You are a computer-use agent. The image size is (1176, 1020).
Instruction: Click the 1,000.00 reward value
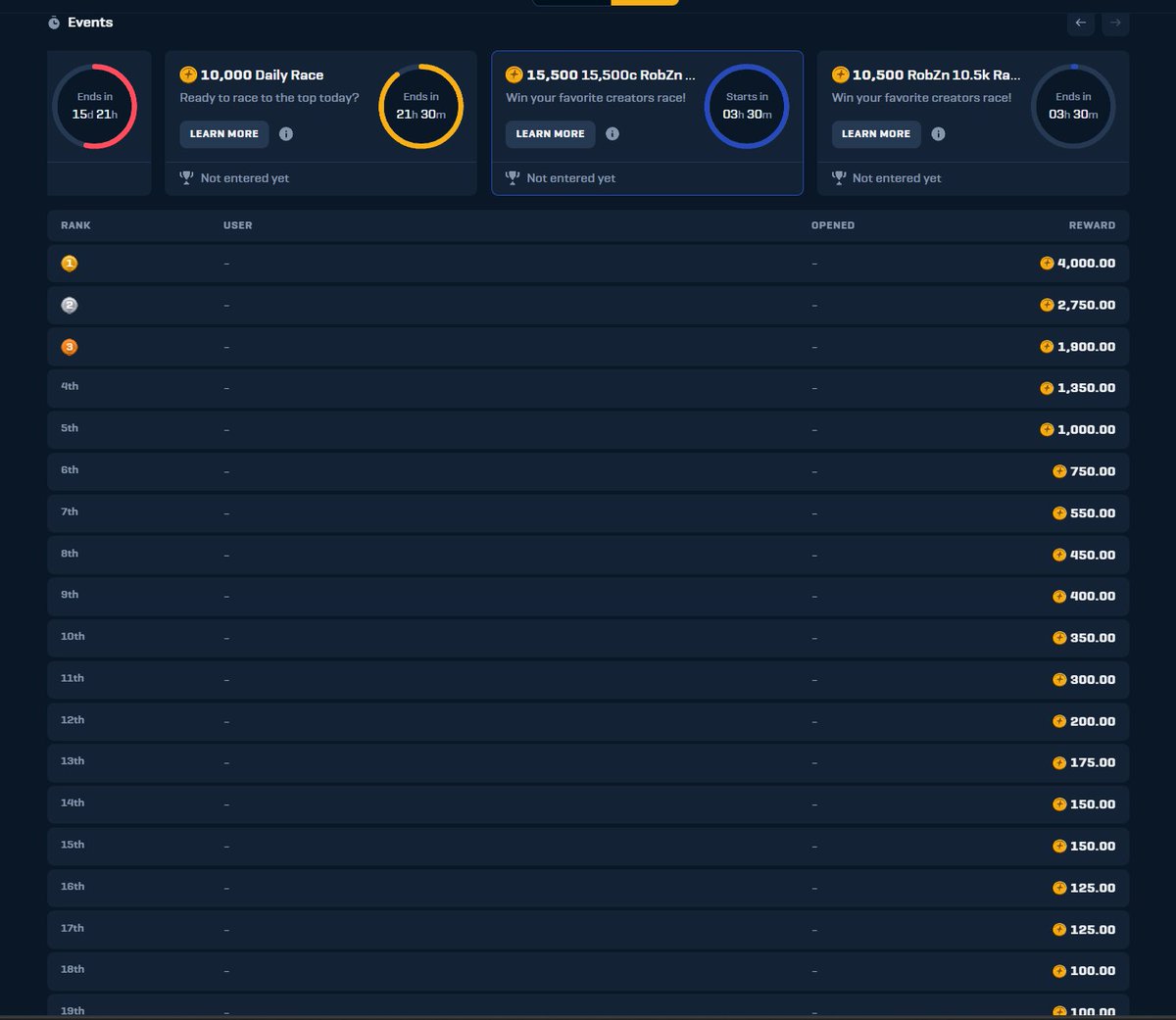click(1086, 430)
